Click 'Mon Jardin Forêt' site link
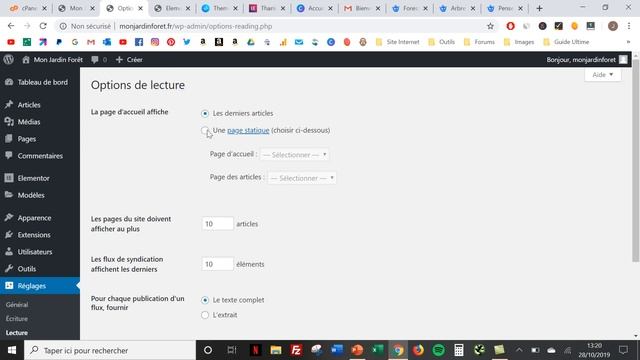The width and height of the screenshot is (640, 360). pos(52,60)
